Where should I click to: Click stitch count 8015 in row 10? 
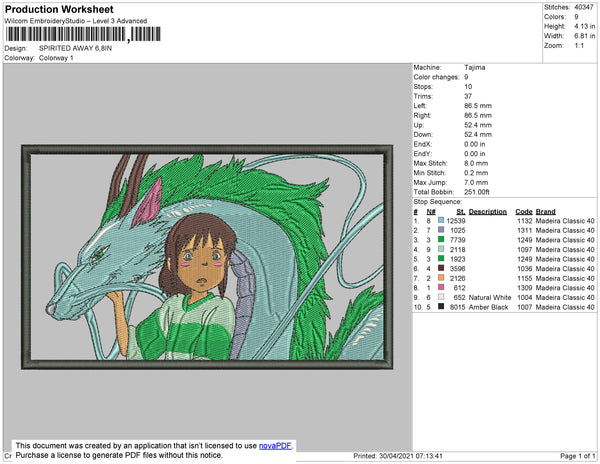(x=458, y=307)
